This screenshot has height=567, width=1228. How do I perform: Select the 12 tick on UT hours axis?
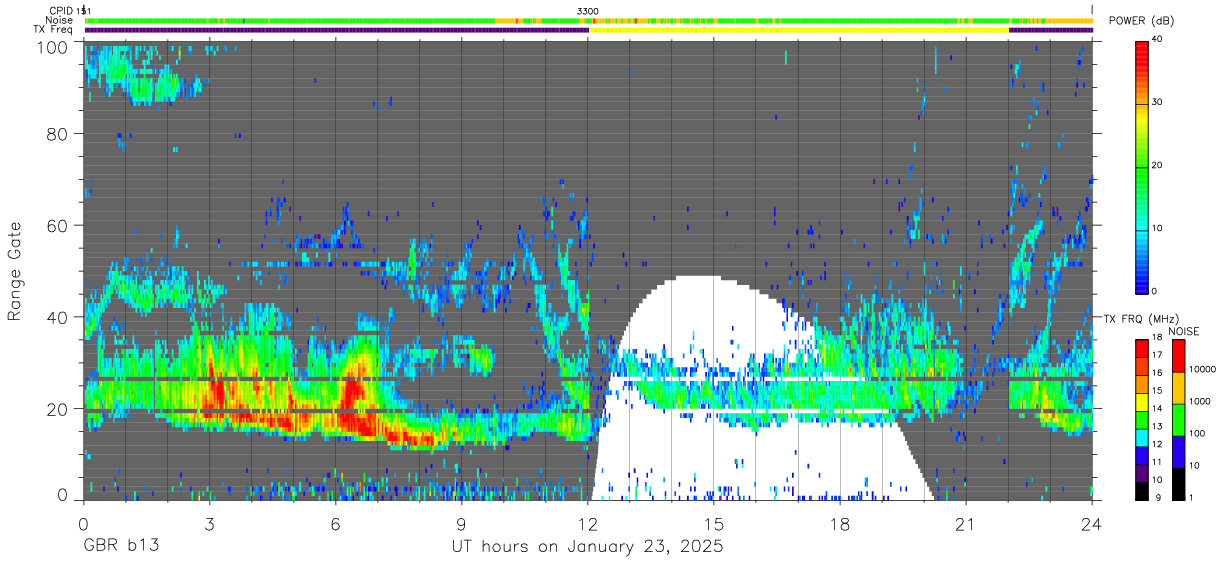(588, 524)
